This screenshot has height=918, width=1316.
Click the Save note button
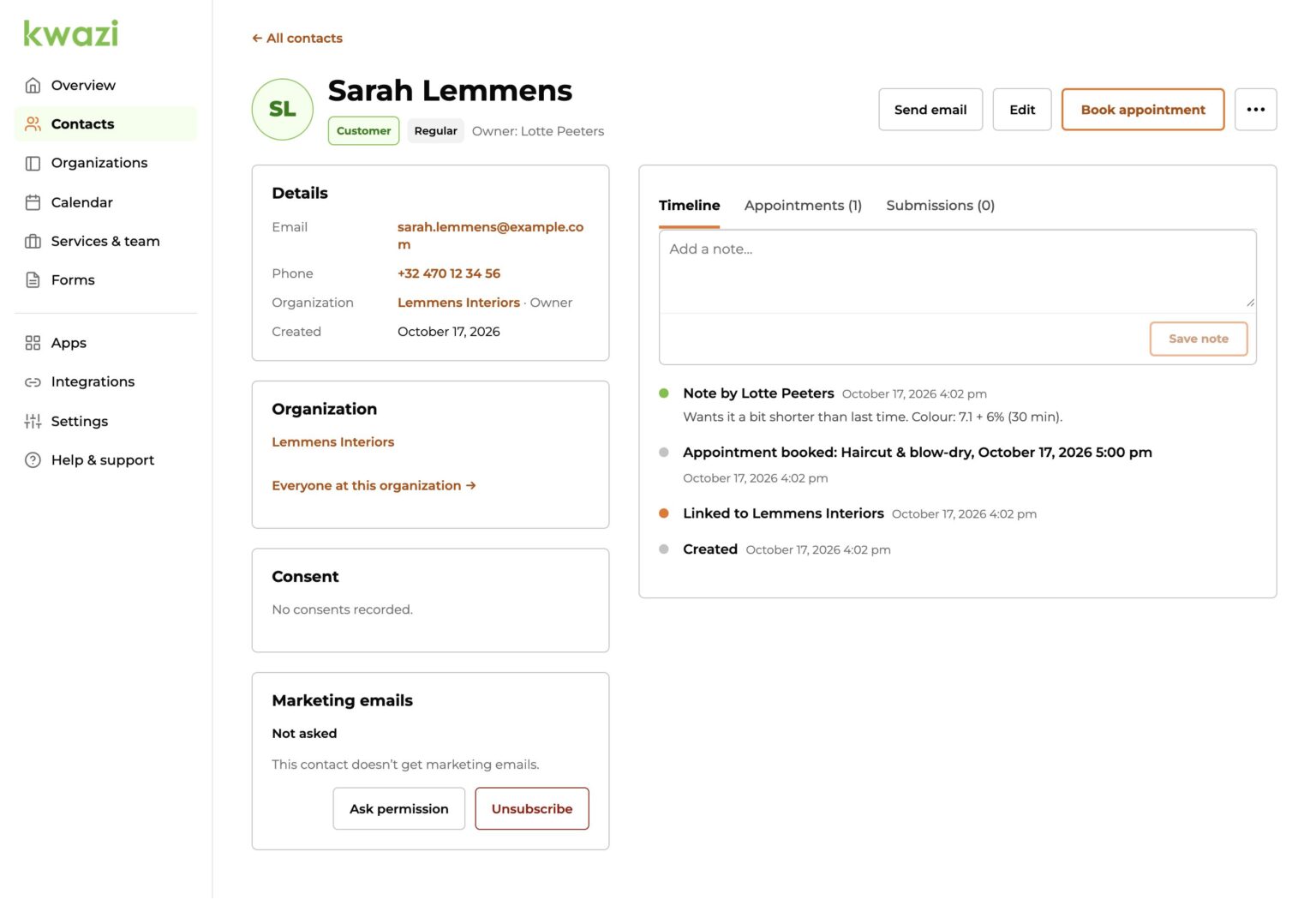[x=1198, y=339]
